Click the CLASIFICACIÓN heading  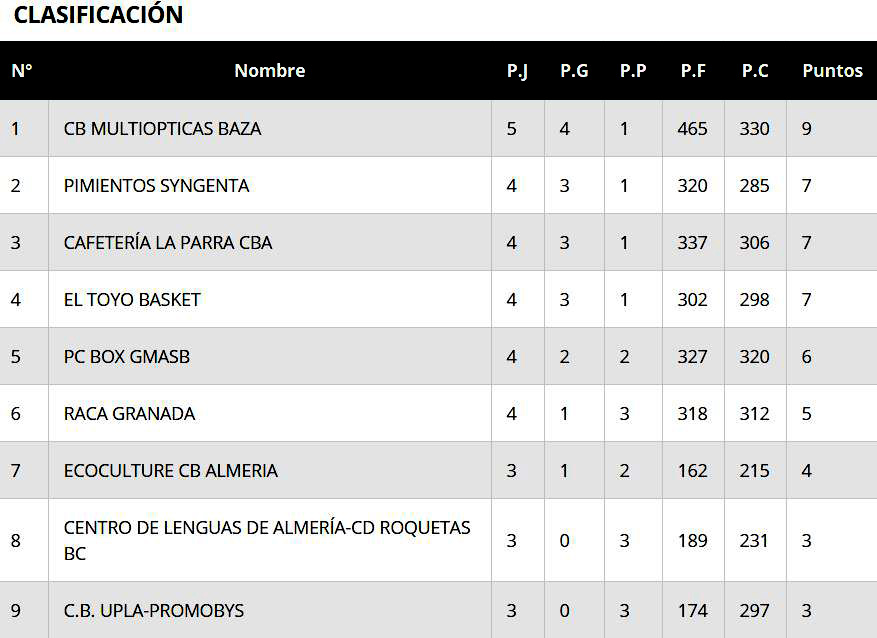coord(98,15)
